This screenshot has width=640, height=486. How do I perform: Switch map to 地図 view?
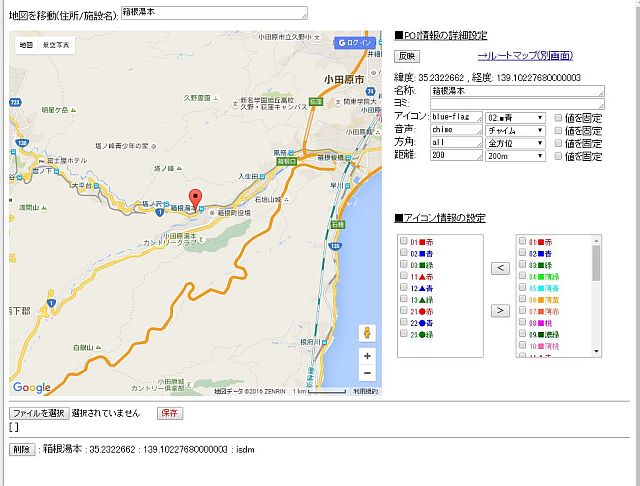[26, 45]
